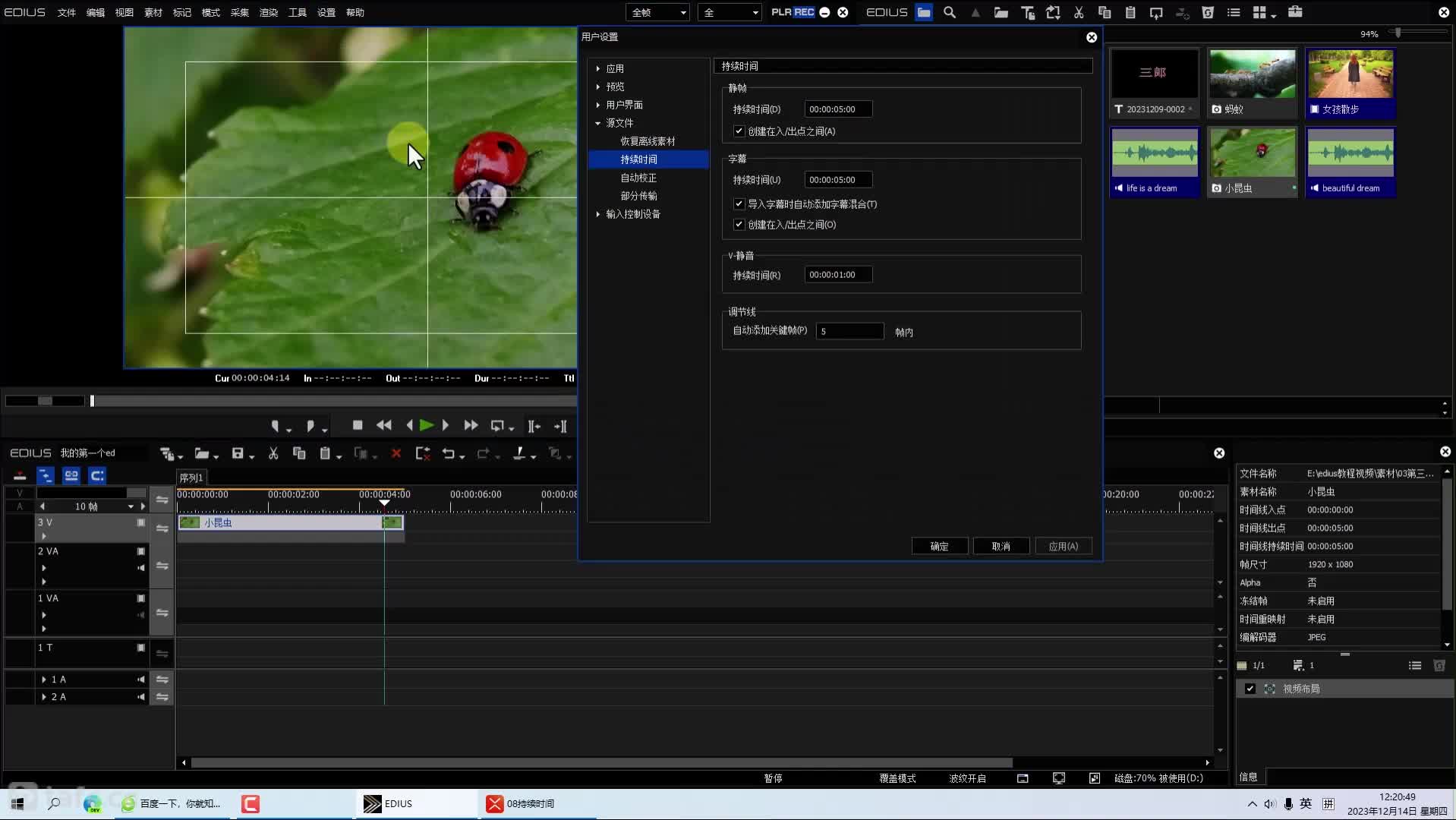Open the 10 帧 timeline scale dropdown
The height and width of the screenshot is (820, 1456).
coord(131,506)
